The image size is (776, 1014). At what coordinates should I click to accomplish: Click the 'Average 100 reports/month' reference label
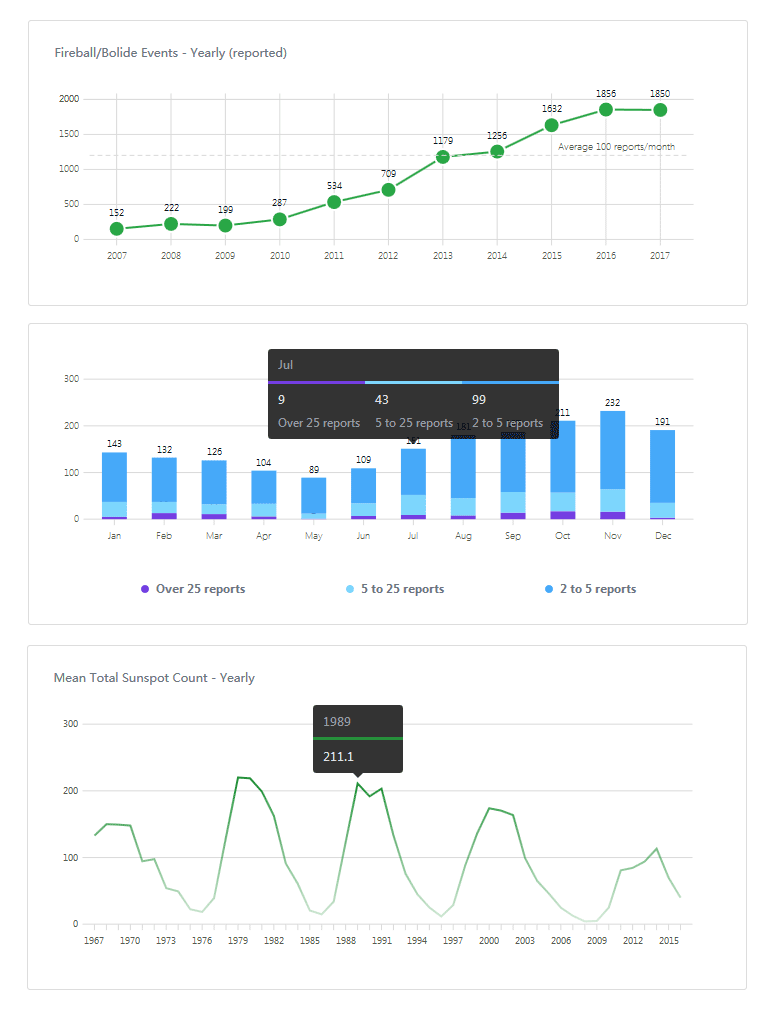tap(615, 147)
